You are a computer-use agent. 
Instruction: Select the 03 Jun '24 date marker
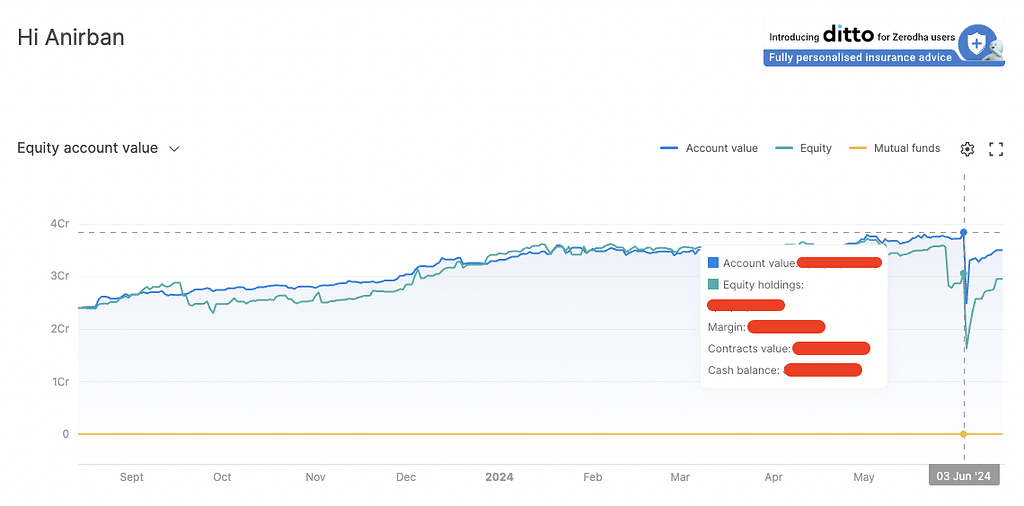pyautogui.click(x=964, y=477)
